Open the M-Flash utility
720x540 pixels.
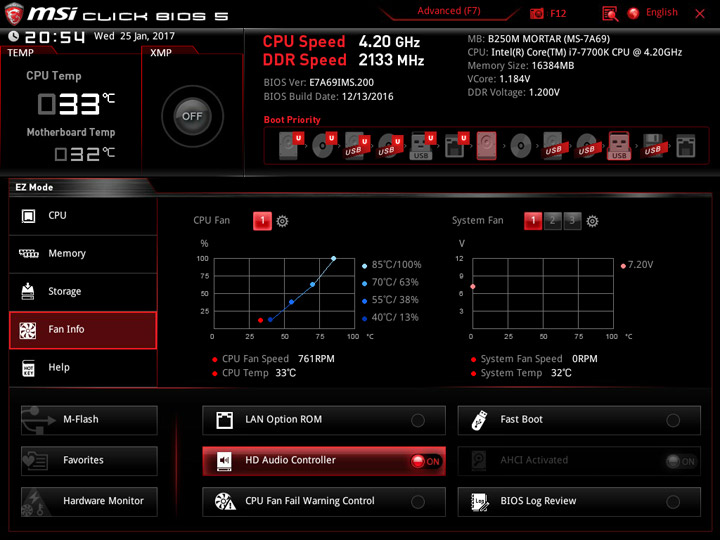click(x=89, y=420)
